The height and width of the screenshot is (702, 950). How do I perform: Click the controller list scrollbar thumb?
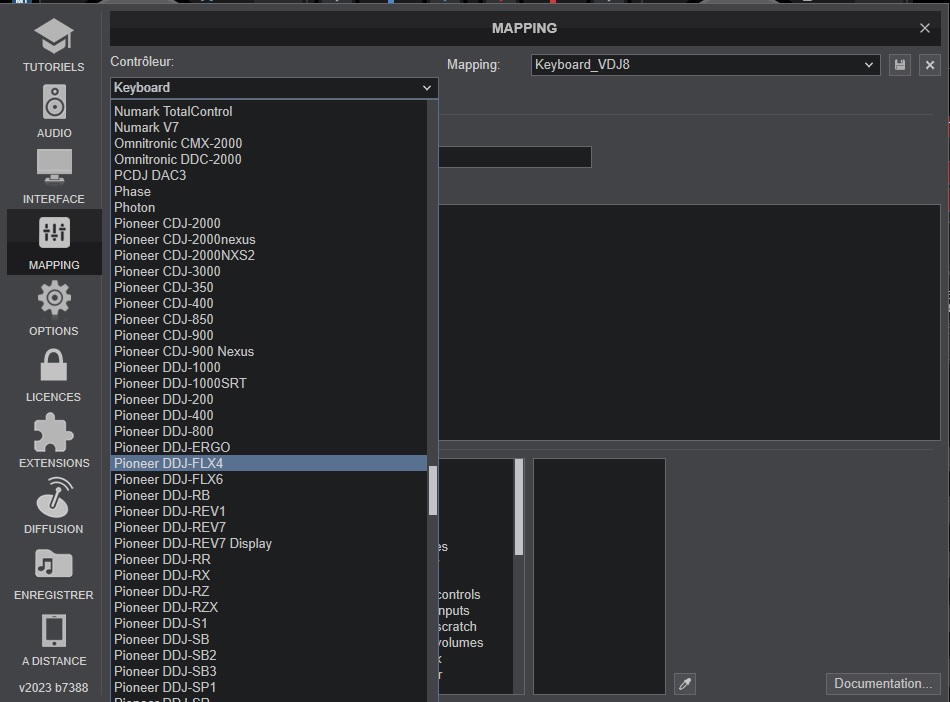(433, 490)
